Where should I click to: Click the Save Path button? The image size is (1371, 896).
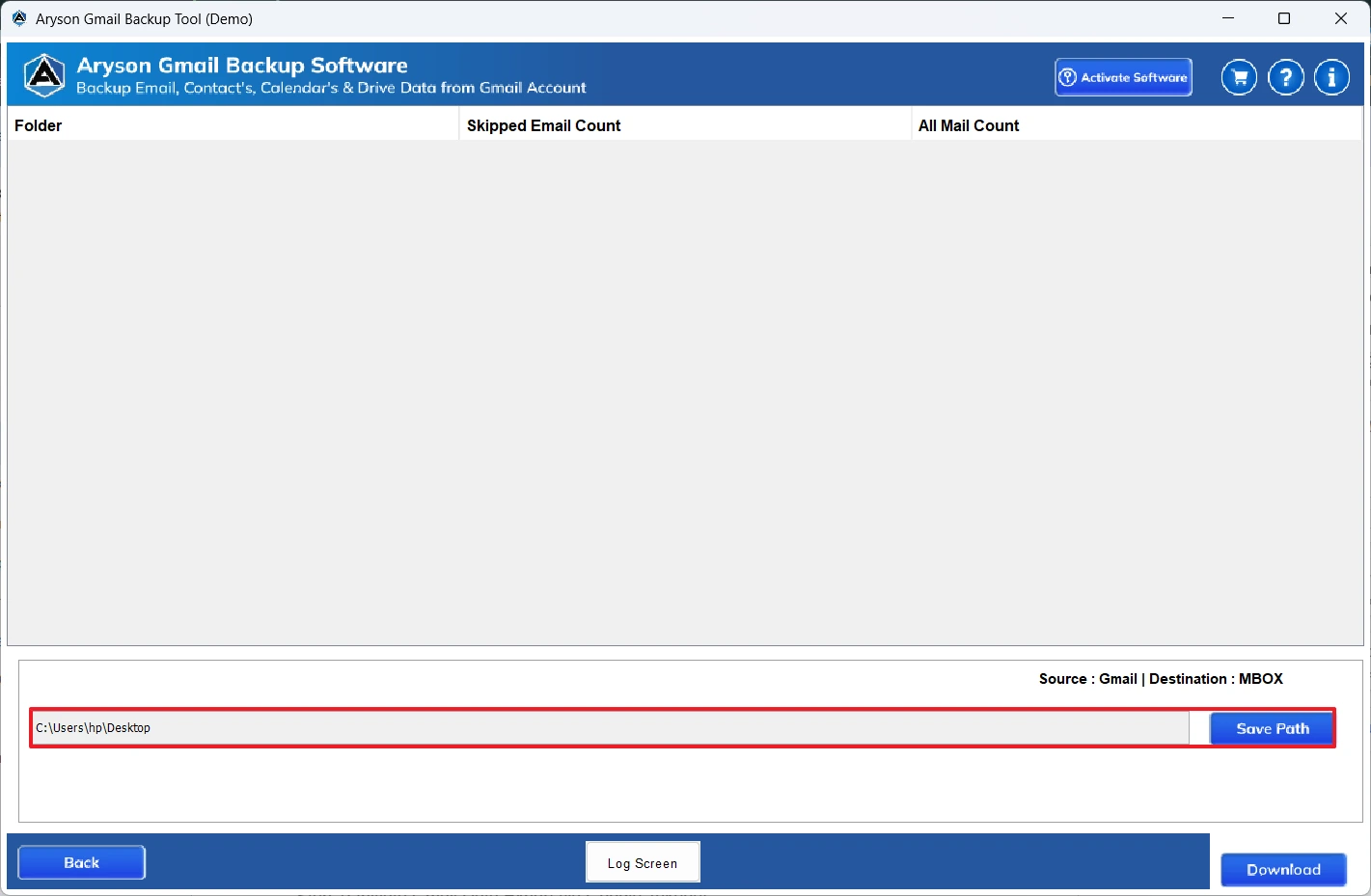[1272, 728]
